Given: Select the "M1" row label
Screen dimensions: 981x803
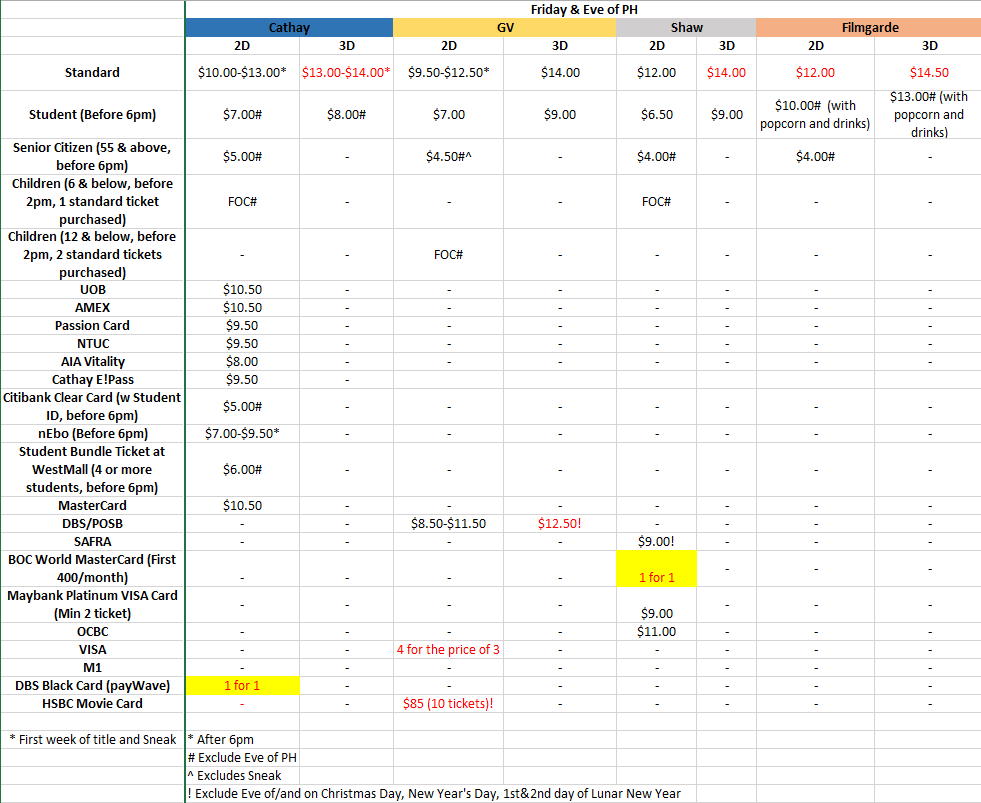Looking at the screenshot, I should tap(93, 668).
